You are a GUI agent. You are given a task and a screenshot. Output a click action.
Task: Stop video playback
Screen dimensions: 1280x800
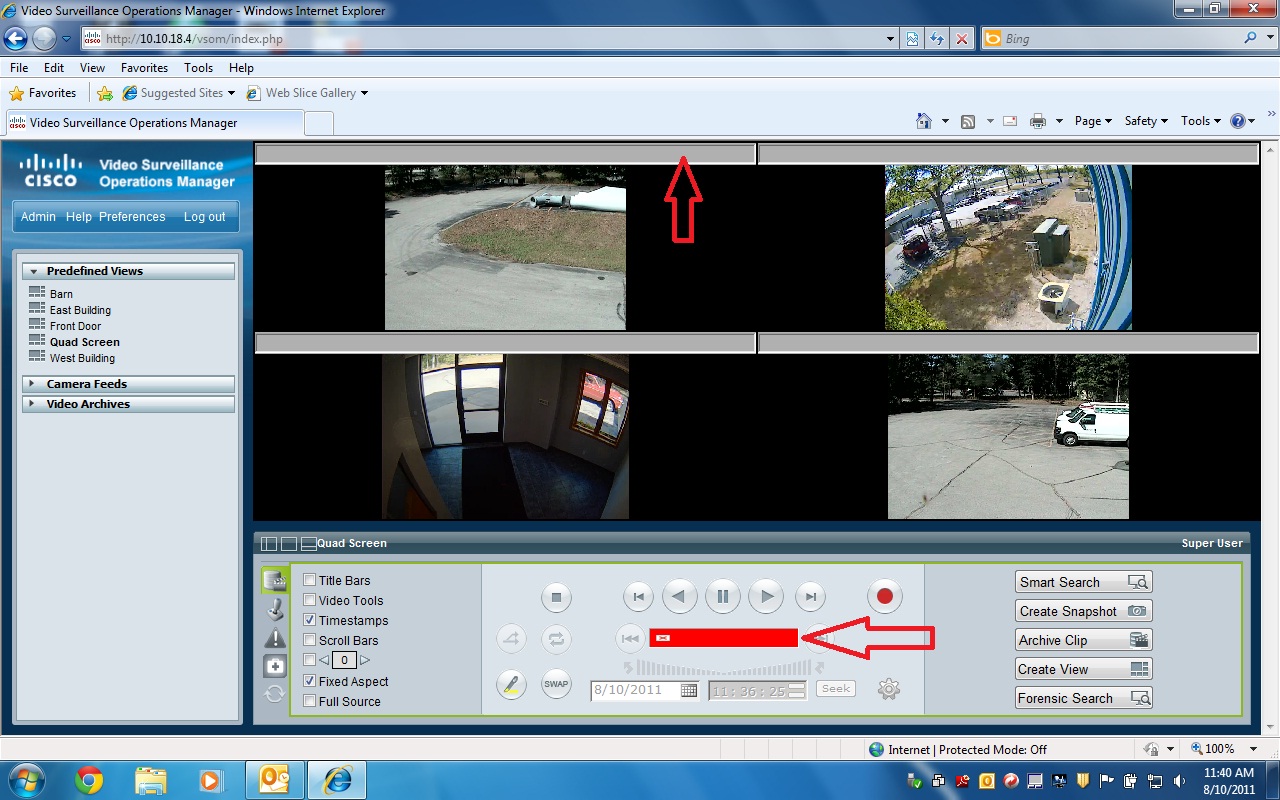point(556,598)
